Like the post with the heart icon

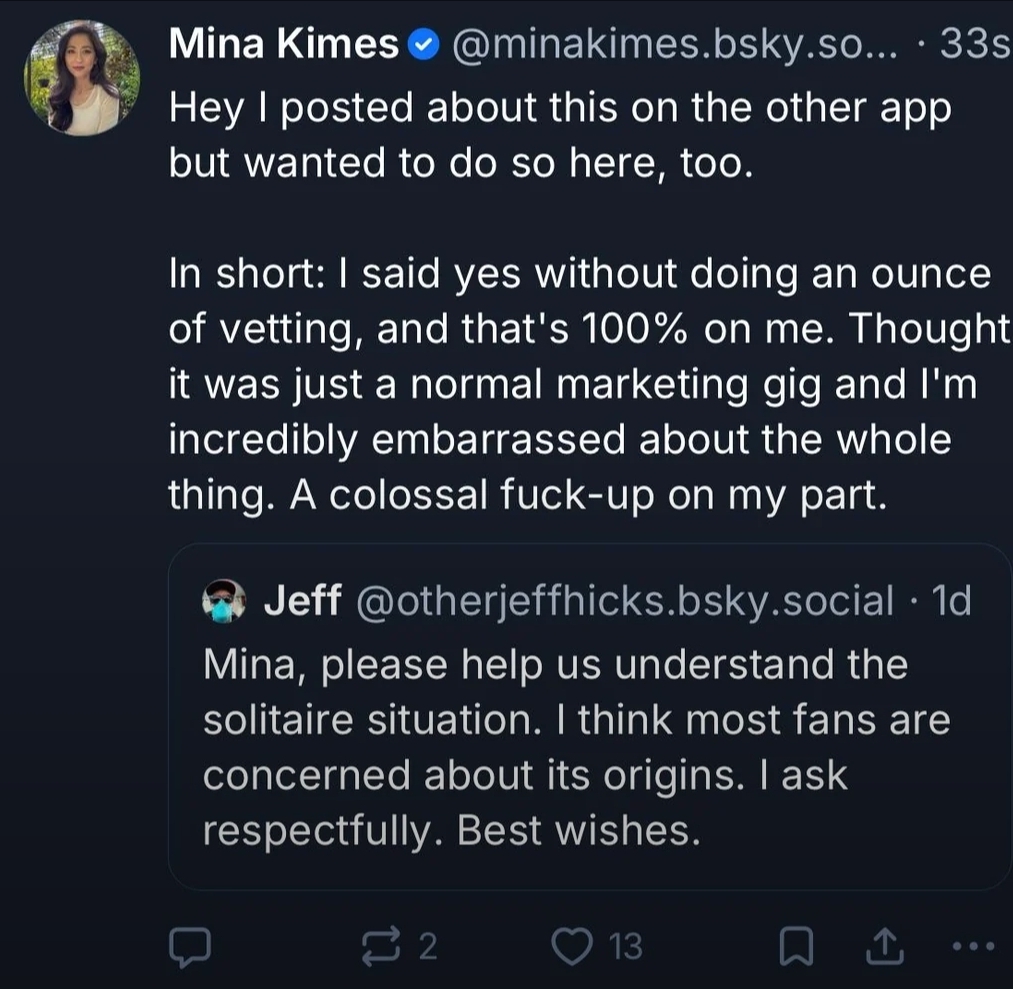(572, 945)
